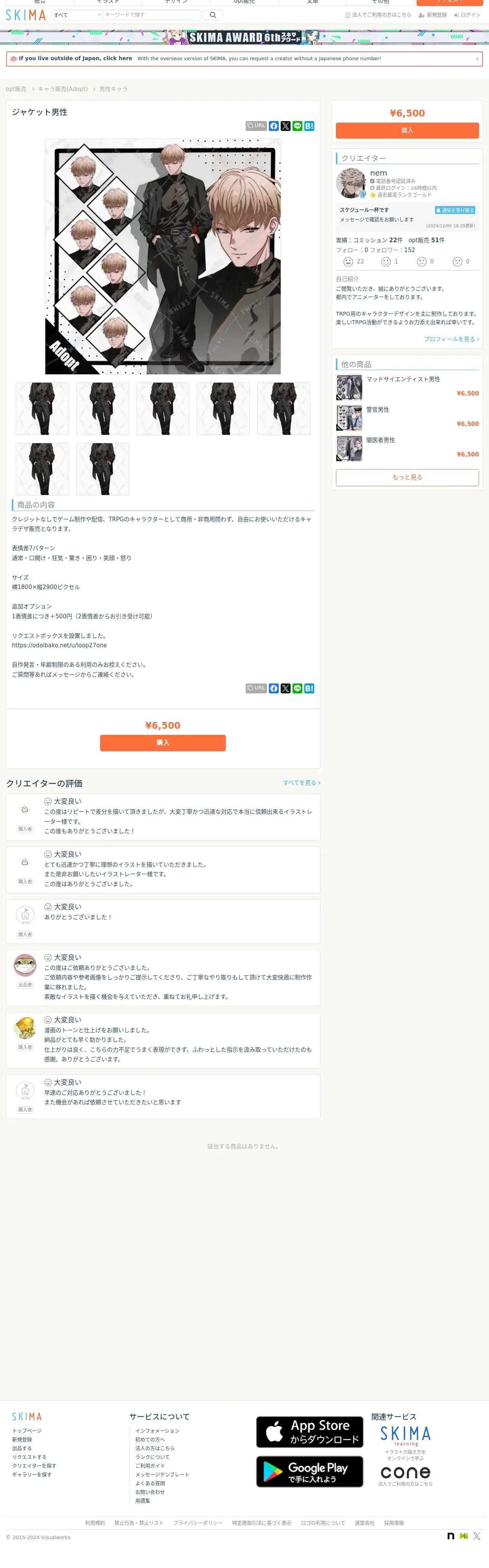Share on X via top share icon

(x=286, y=126)
